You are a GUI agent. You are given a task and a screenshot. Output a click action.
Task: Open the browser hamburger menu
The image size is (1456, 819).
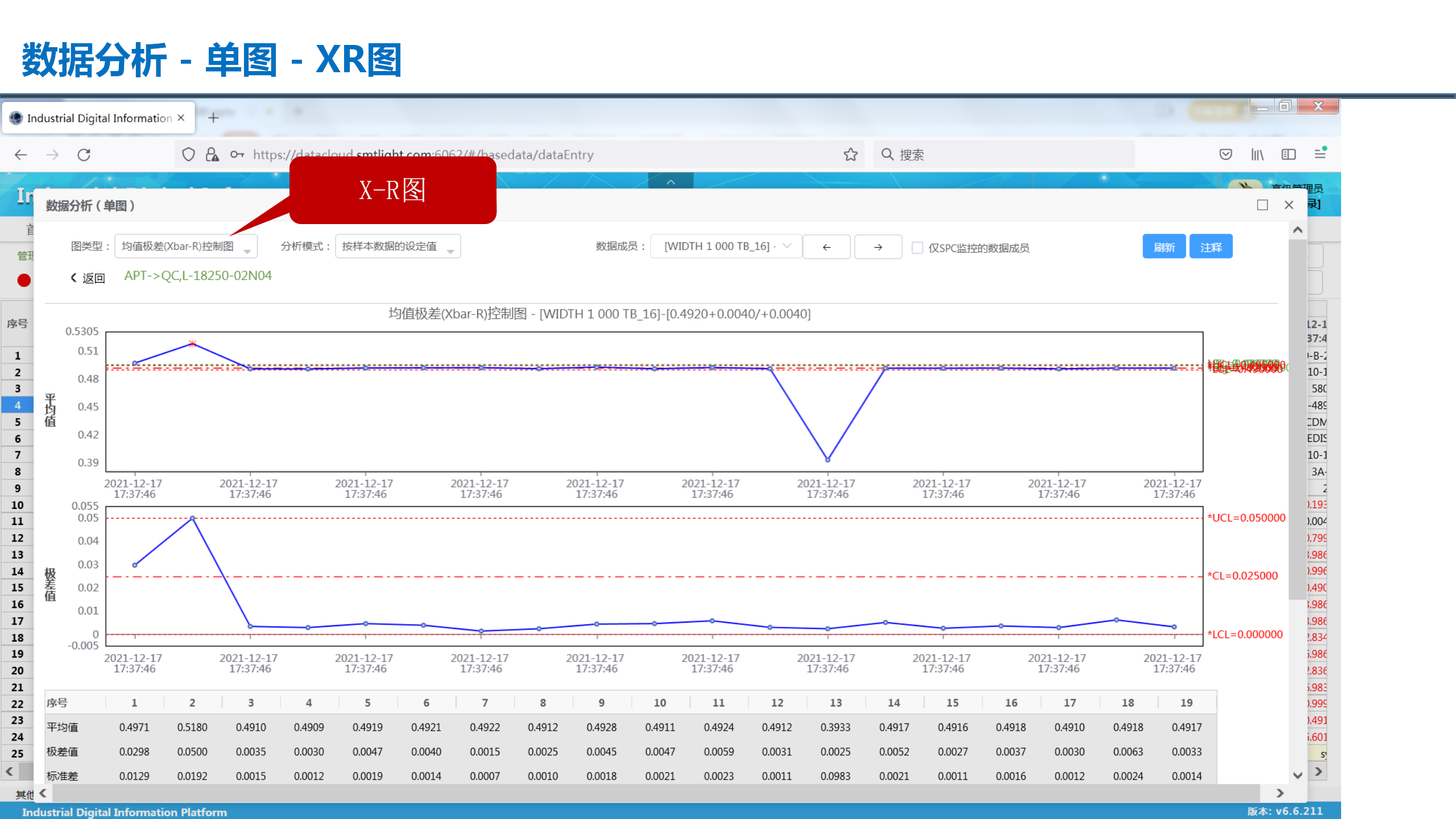pos(1320,154)
